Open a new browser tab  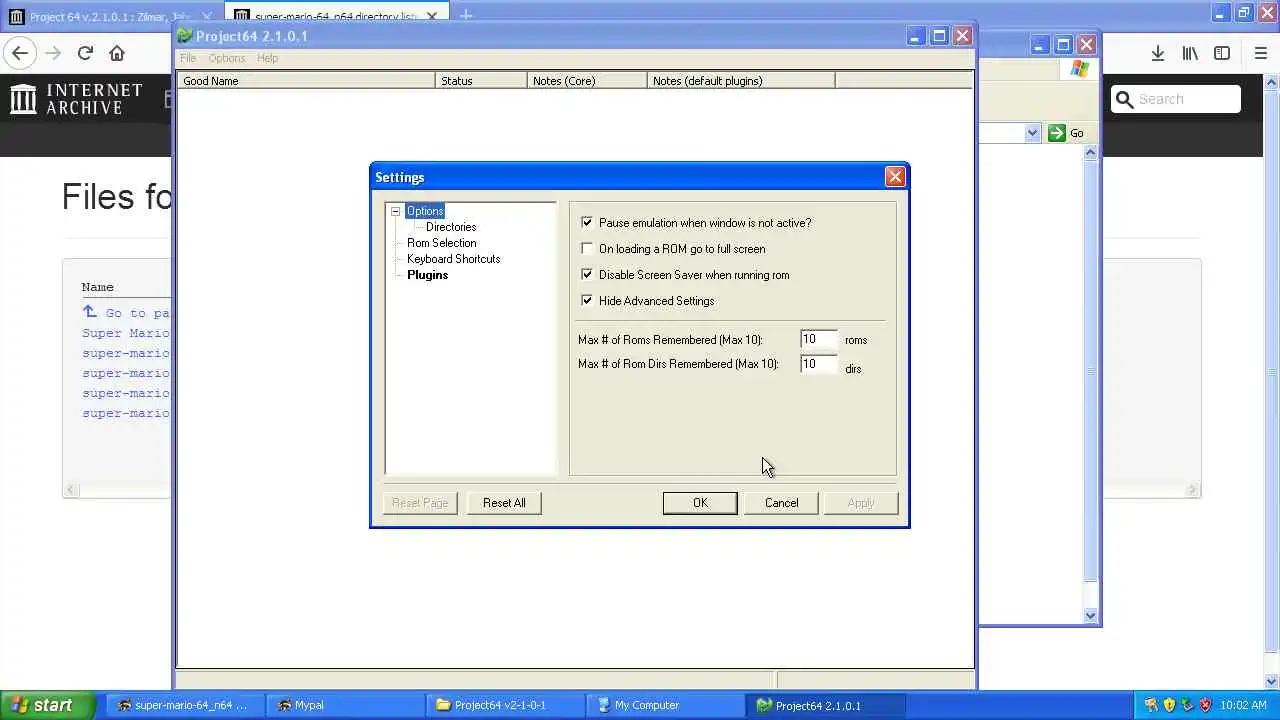point(466,16)
